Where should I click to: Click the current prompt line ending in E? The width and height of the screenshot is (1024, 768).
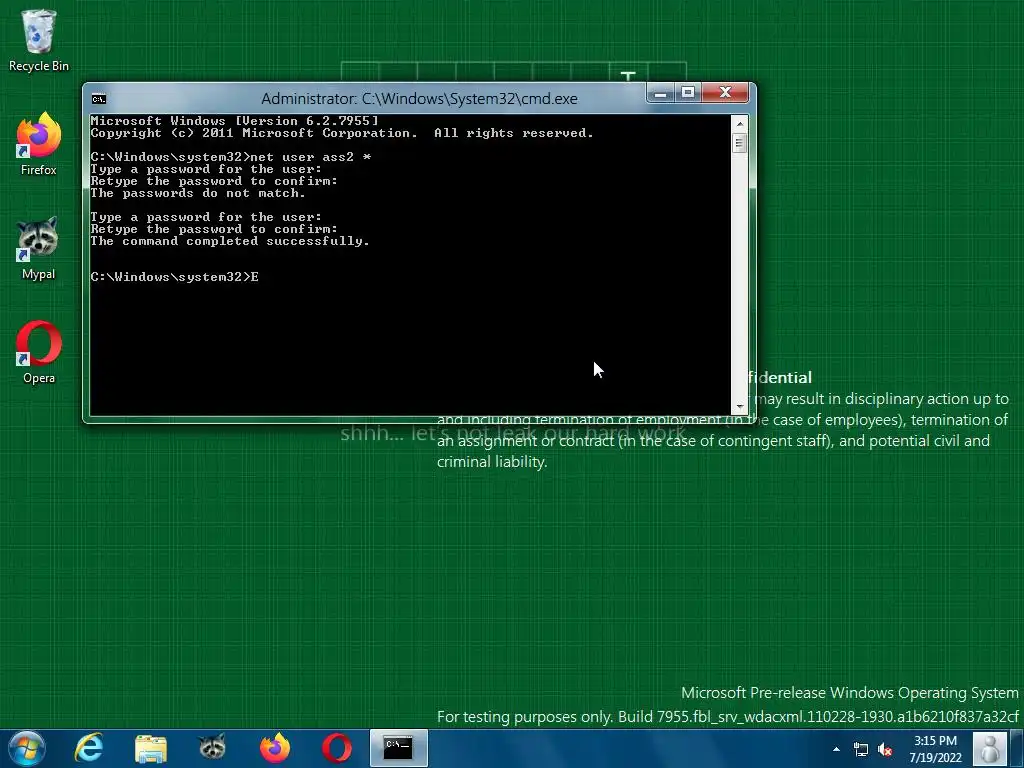coord(174,277)
